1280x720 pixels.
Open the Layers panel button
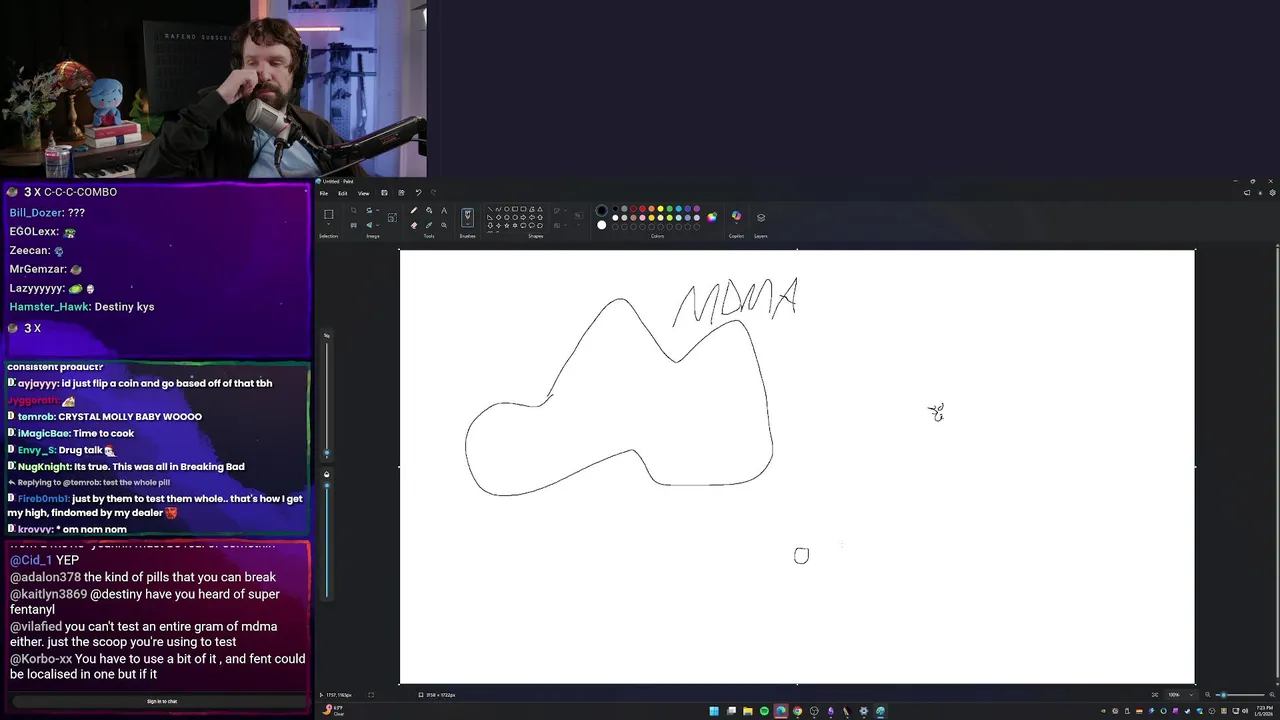pos(761,217)
